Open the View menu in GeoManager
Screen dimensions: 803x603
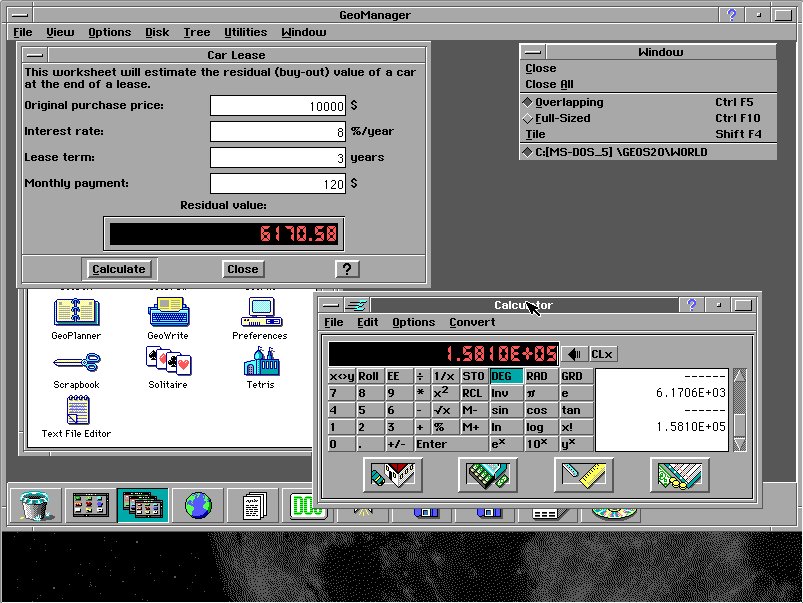click(60, 32)
